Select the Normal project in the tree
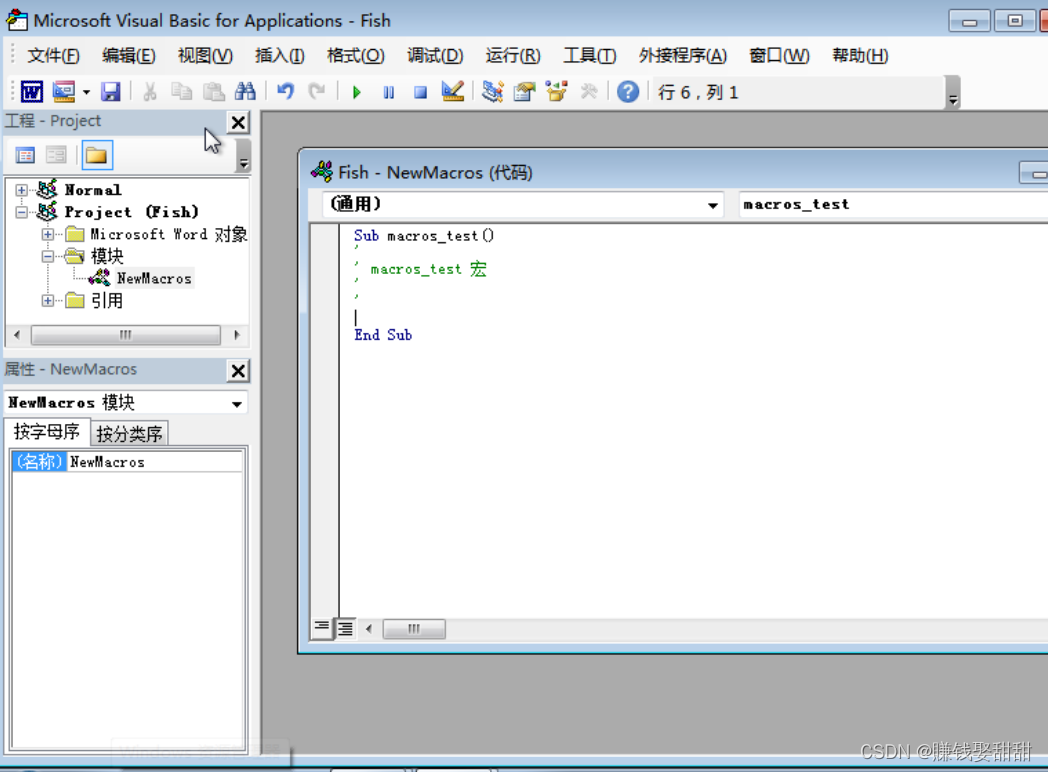Image resolution: width=1048 pixels, height=772 pixels. pos(93,190)
